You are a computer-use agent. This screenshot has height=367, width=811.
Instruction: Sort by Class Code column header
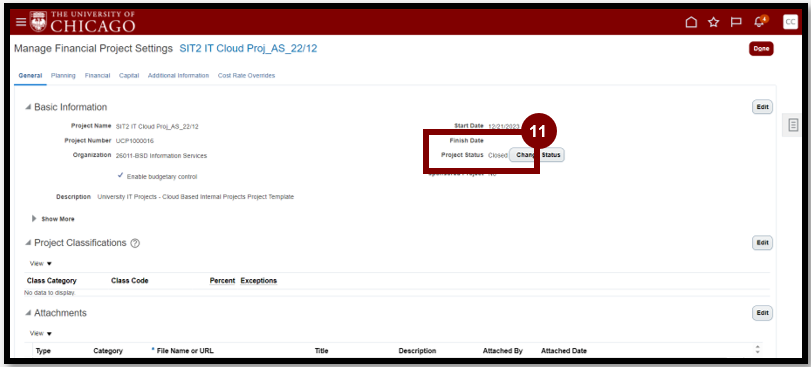point(130,281)
